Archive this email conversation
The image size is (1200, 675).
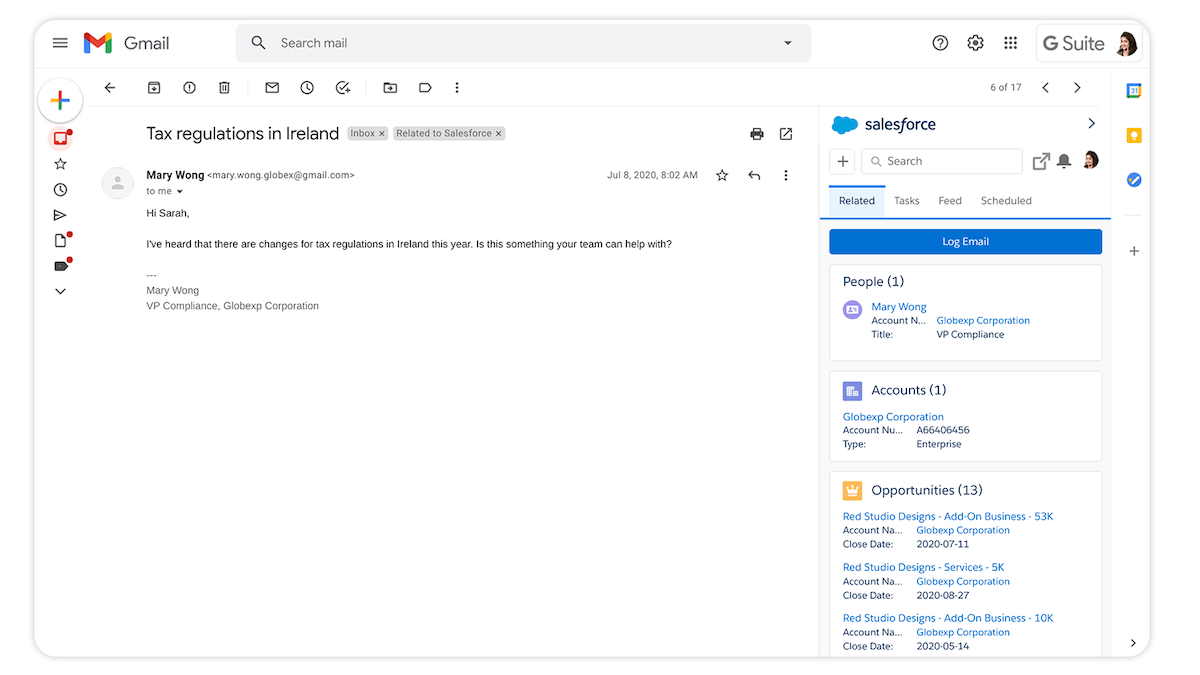tap(154, 88)
